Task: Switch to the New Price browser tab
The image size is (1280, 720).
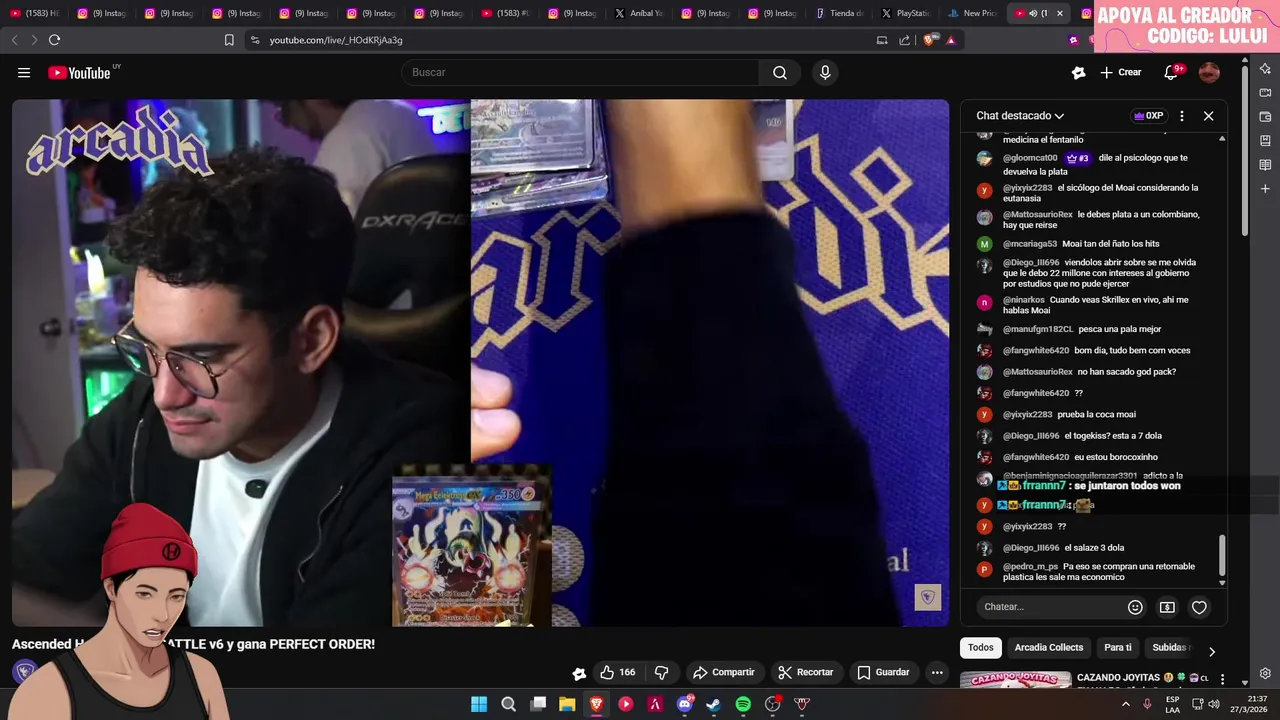Action: [x=972, y=13]
